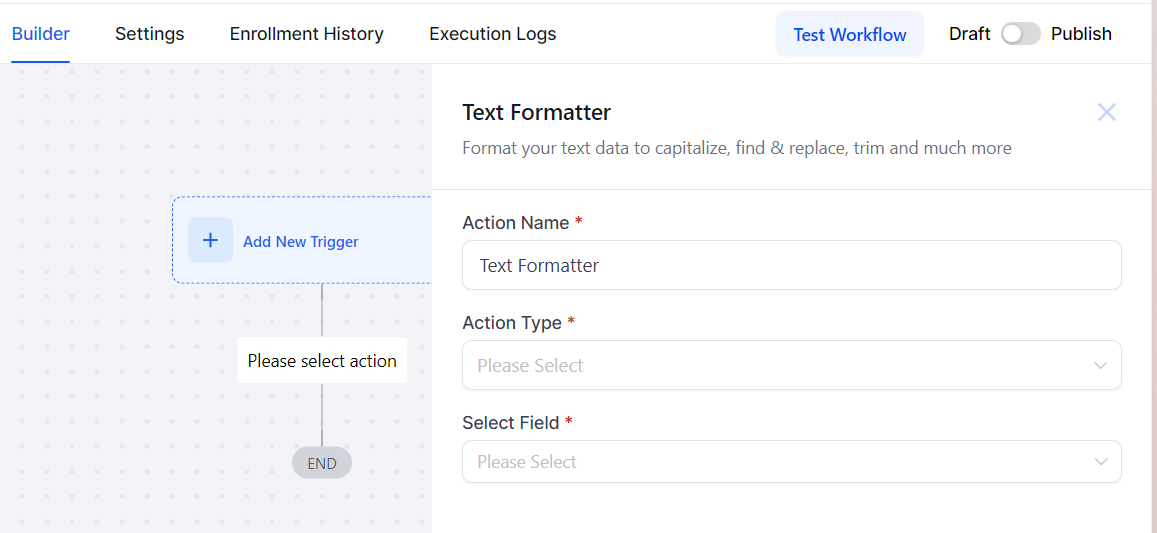The width and height of the screenshot is (1157, 533).
Task: Click the empty dotted canvas area
Action: (90, 400)
